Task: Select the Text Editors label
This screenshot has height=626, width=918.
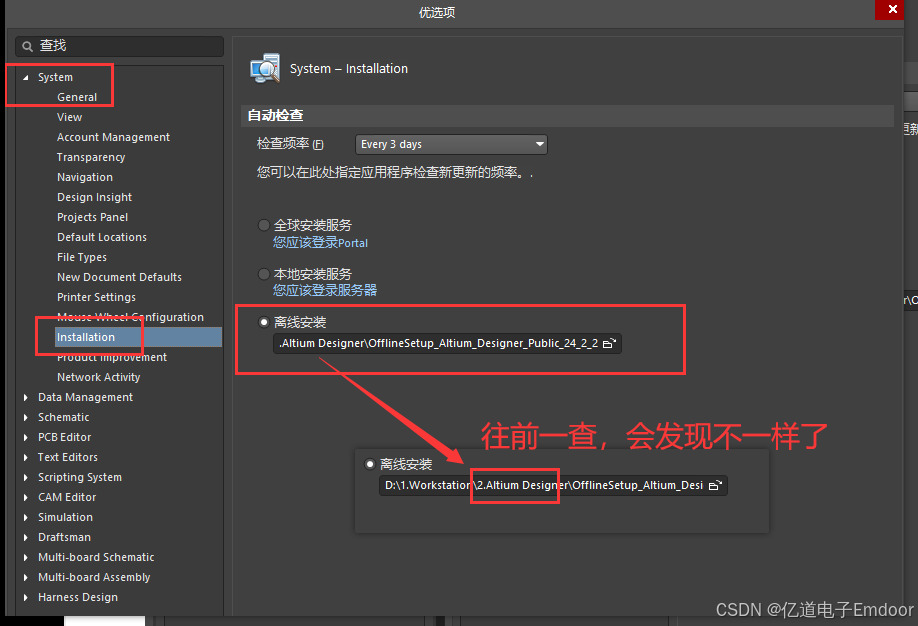Action: 68,457
